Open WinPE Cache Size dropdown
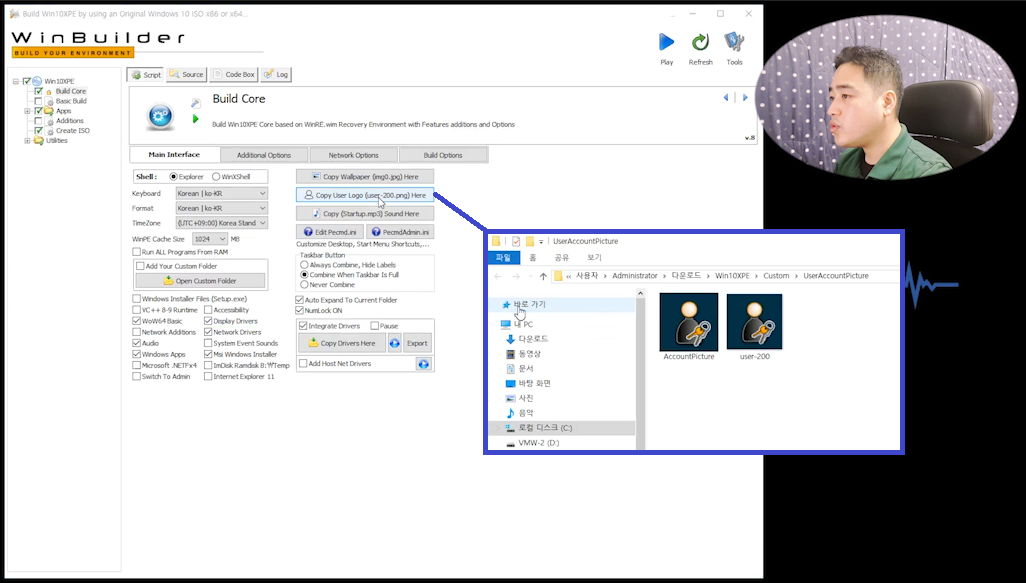 210,239
